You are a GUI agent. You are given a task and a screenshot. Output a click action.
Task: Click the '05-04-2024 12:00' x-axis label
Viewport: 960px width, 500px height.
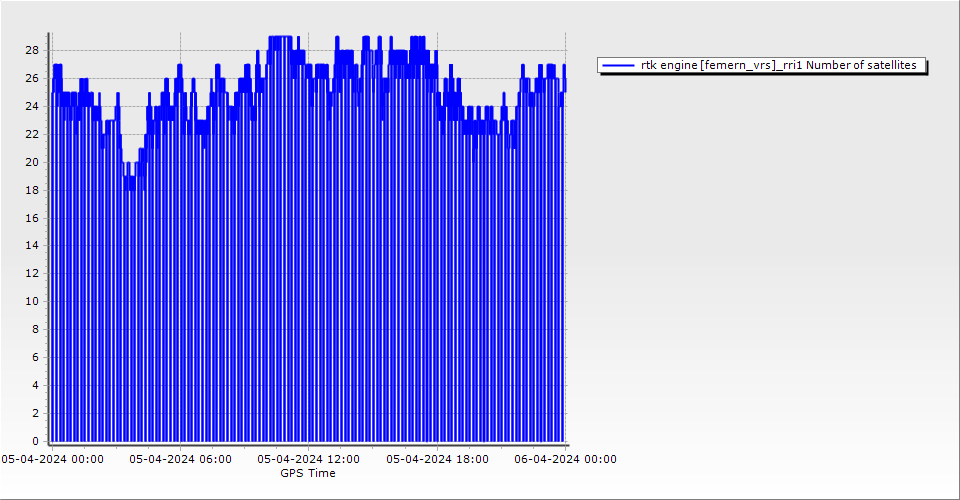[308, 459]
